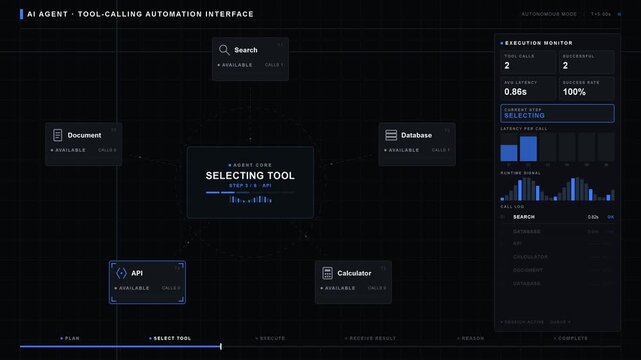The image size is (641, 360).
Task: Click AVAILABLE status on the Document card
Action: (x=68, y=150)
